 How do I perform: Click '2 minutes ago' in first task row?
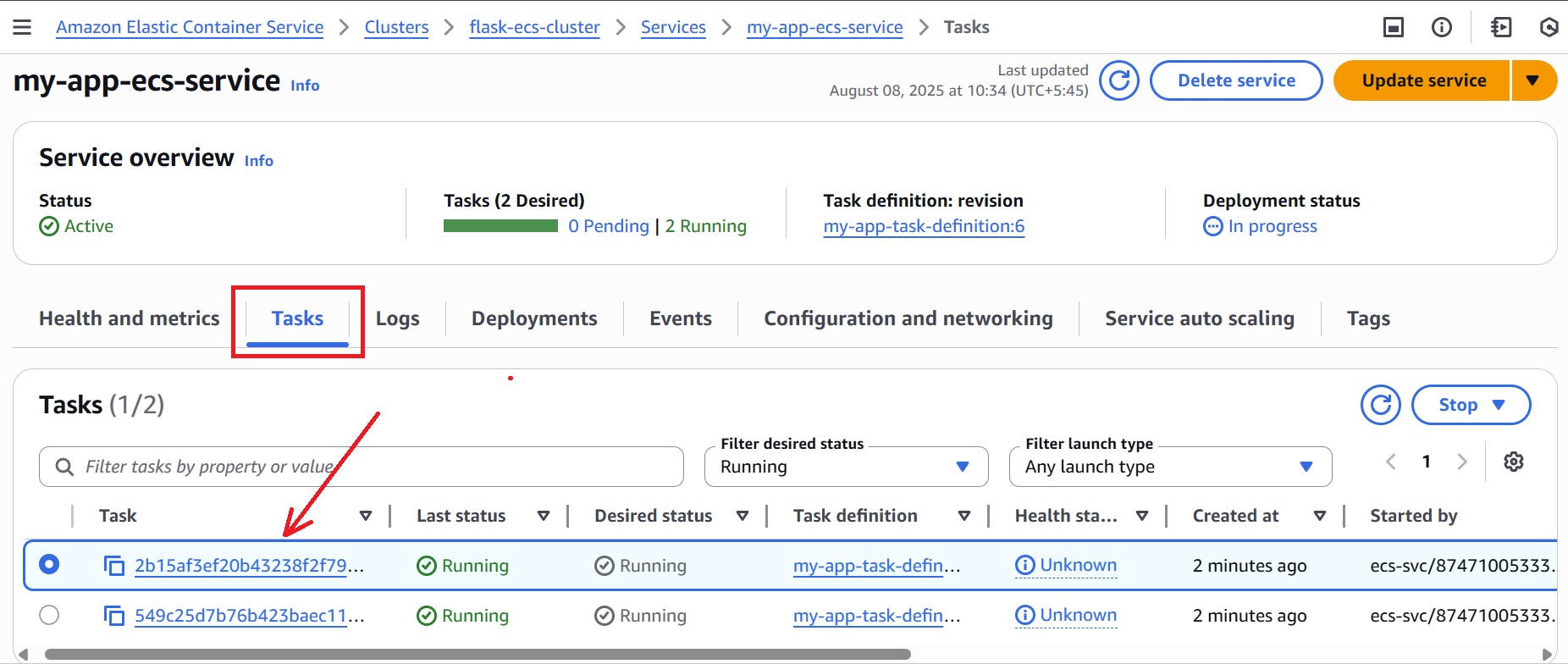pyautogui.click(x=1250, y=566)
